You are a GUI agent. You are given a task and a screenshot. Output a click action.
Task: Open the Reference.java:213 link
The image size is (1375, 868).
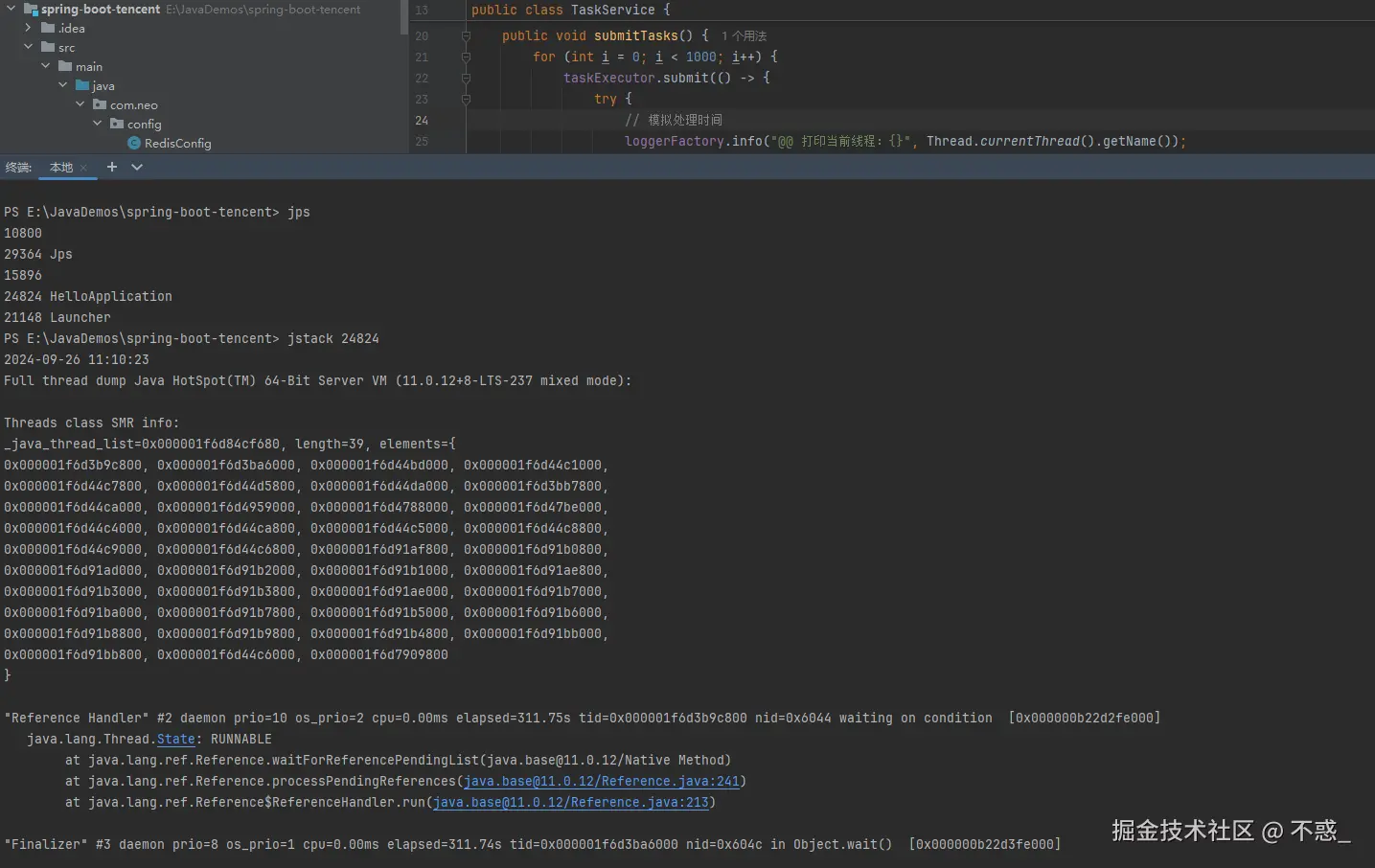tap(571, 802)
